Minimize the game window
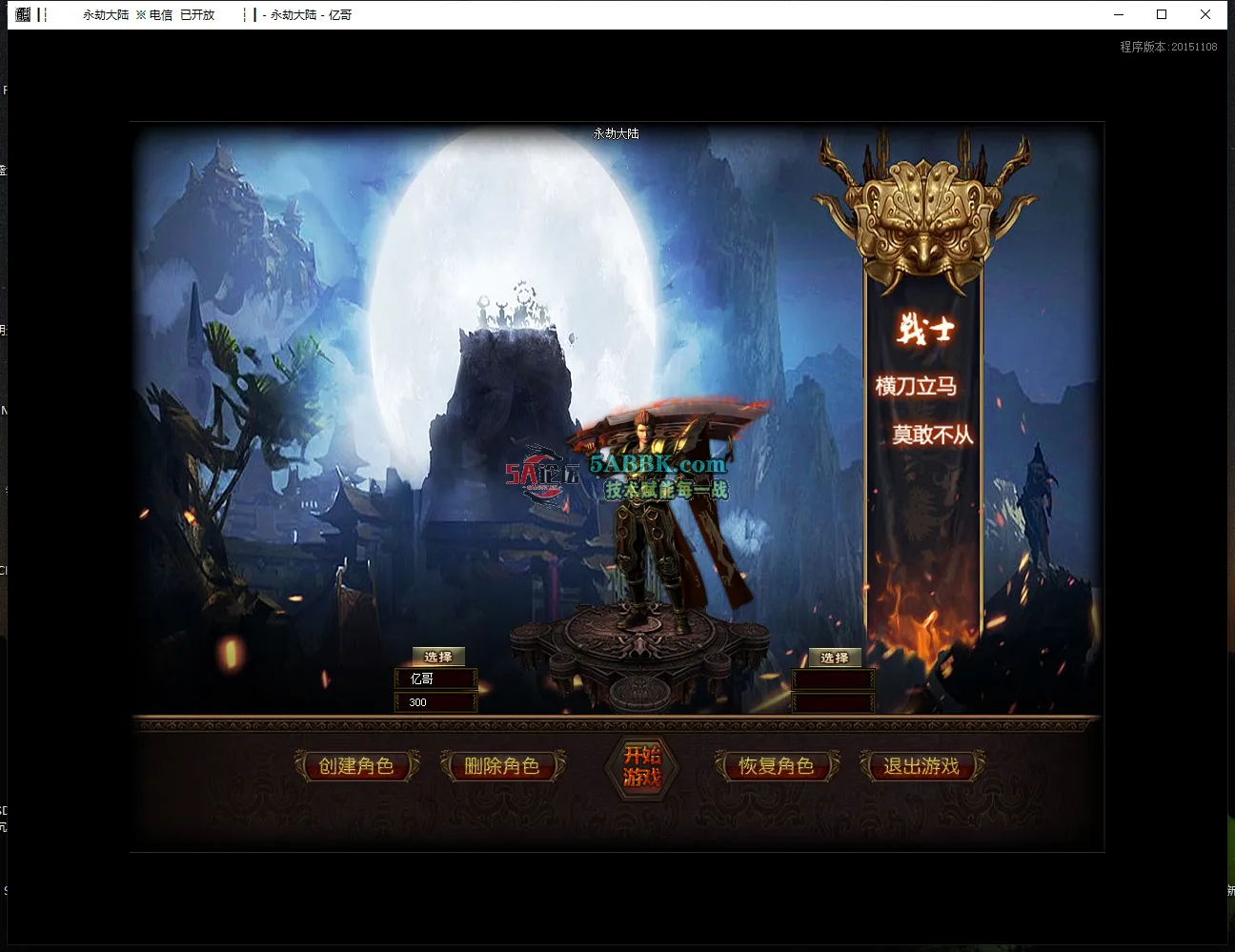Viewport: 1235px width, 952px height. pyautogui.click(x=1119, y=14)
